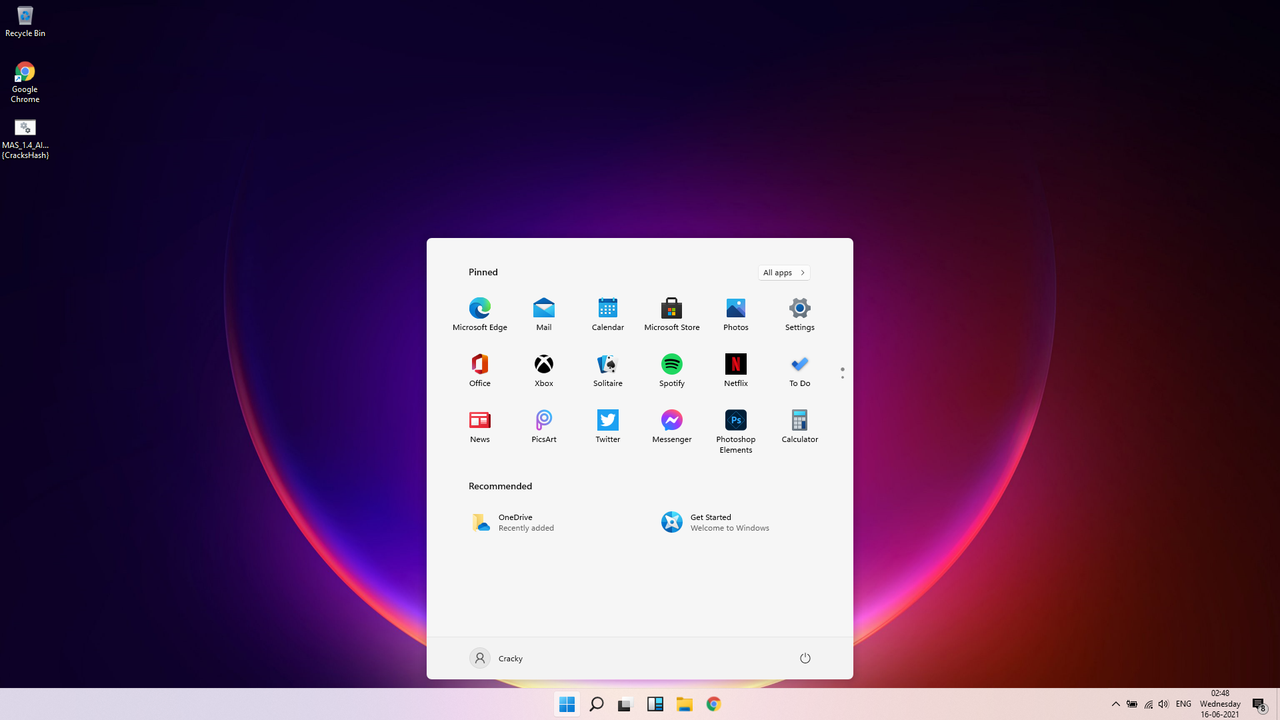Show hidden system tray icons
Image resolution: width=1280 pixels, height=720 pixels.
click(1116, 704)
